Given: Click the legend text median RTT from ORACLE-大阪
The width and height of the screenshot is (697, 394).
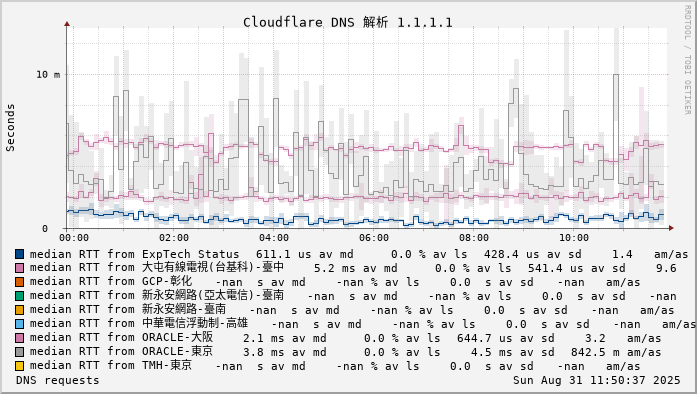Looking at the screenshot, I should tap(121, 337).
